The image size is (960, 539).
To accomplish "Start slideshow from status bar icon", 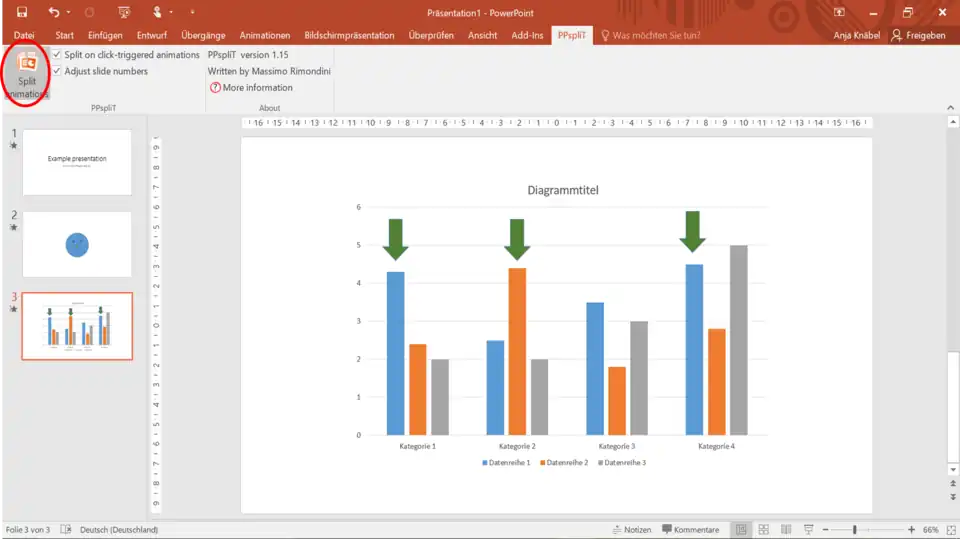I will coord(807,529).
